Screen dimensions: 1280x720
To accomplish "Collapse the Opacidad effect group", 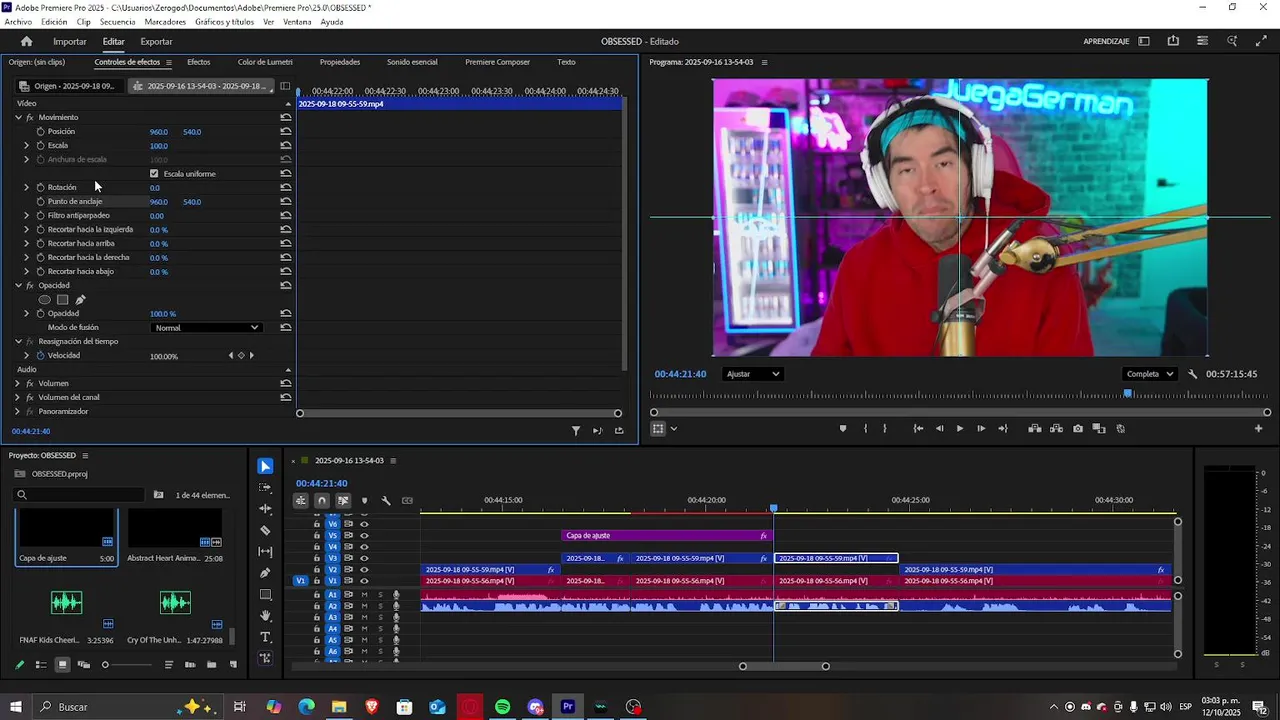I will (18, 285).
